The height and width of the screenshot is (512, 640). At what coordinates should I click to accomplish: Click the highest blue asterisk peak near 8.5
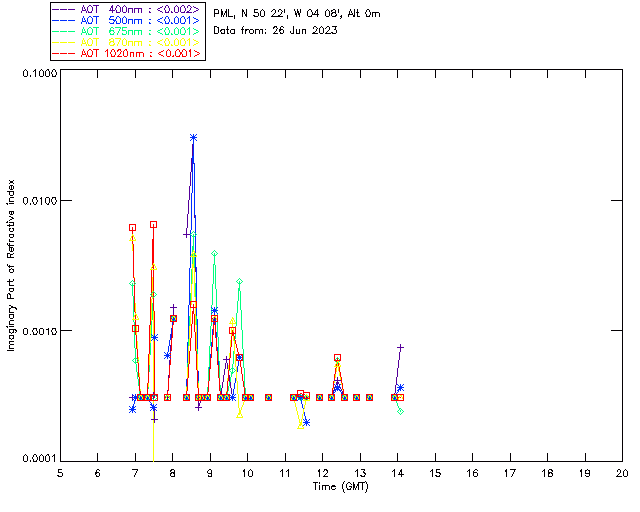[x=193, y=138]
